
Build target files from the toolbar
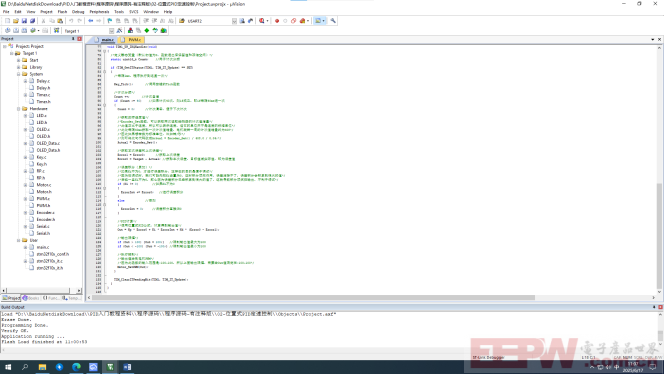(16, 30)
